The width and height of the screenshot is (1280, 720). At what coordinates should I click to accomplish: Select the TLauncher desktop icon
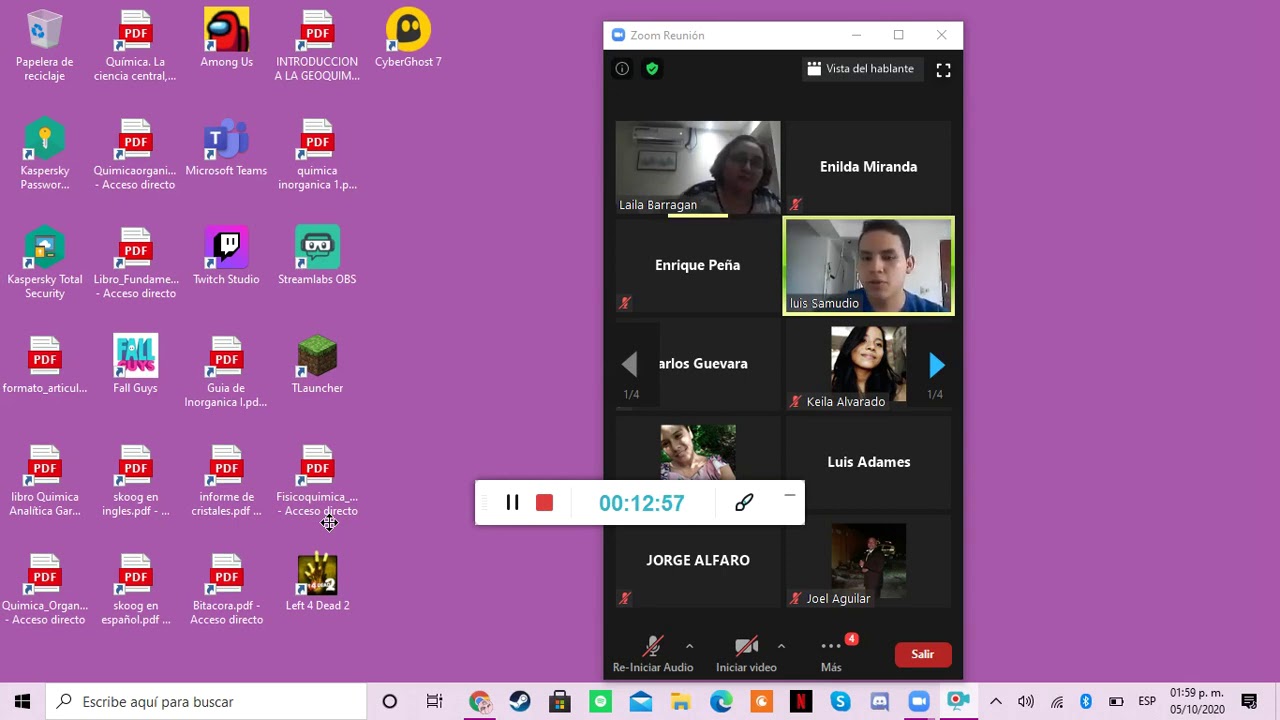[x=317, y=365]
